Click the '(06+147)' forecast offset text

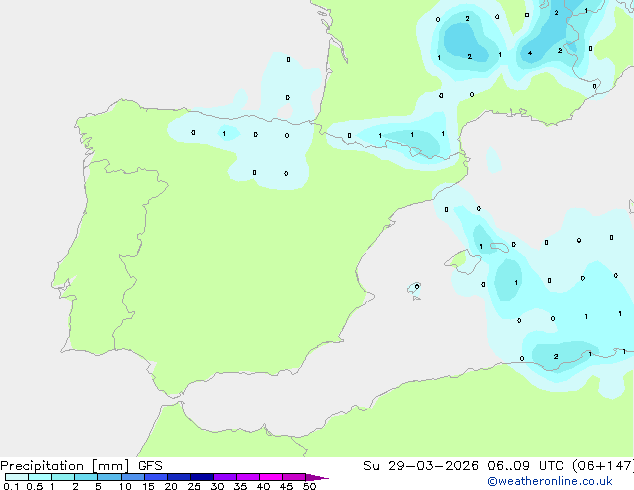[603, 466]
